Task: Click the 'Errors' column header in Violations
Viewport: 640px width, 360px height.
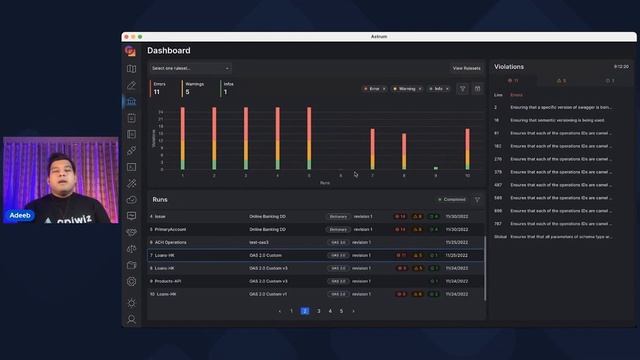Action: coord(516,95)
